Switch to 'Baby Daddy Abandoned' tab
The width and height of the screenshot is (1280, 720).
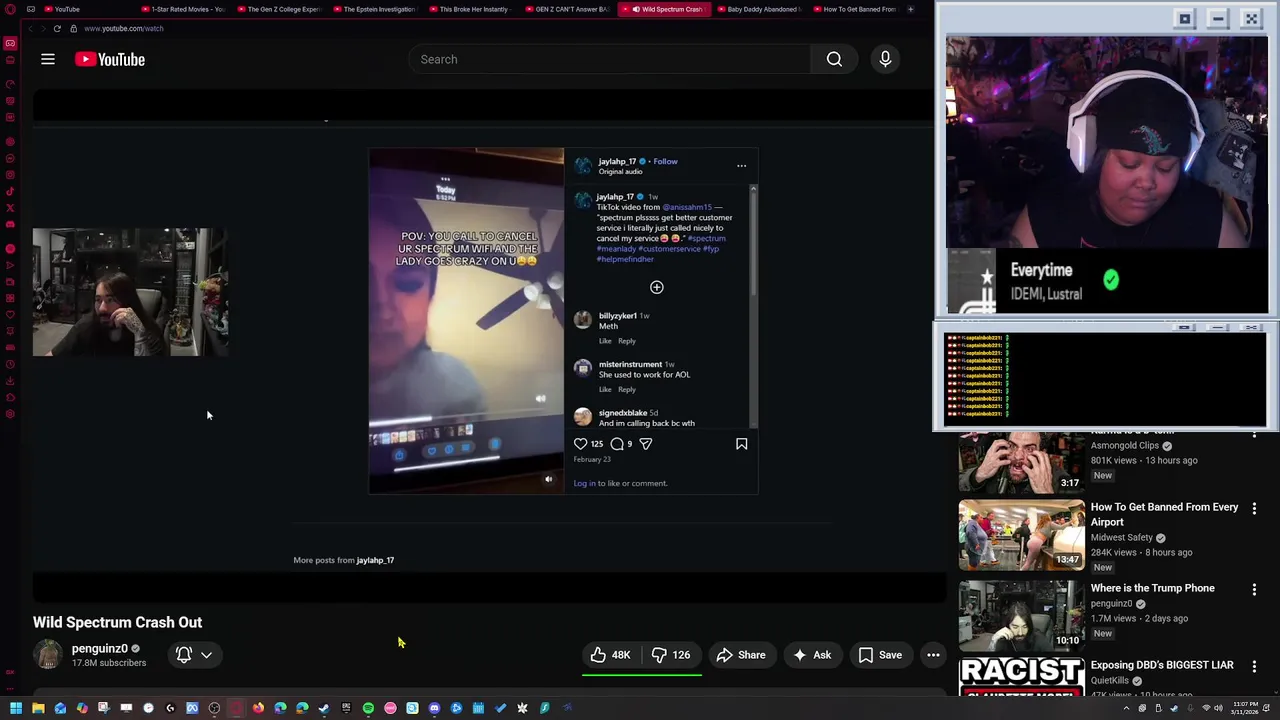759,9
